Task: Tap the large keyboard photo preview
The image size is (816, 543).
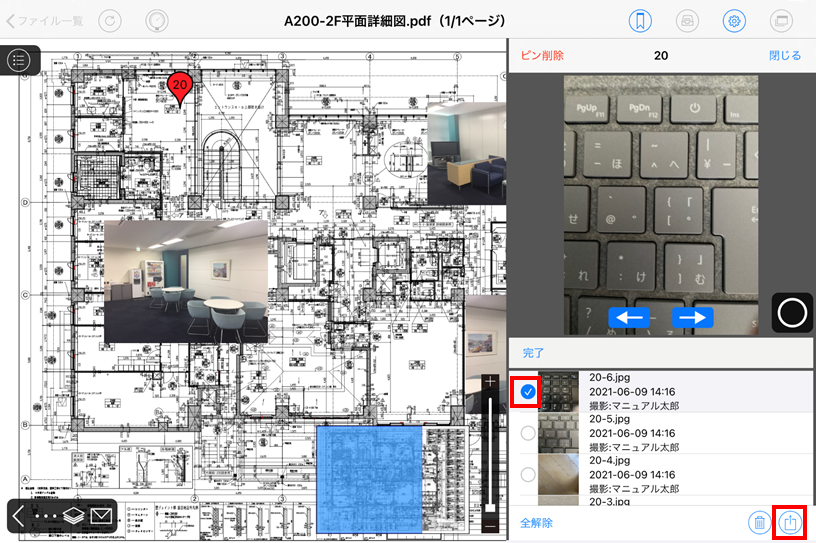Action: (661, 205)
